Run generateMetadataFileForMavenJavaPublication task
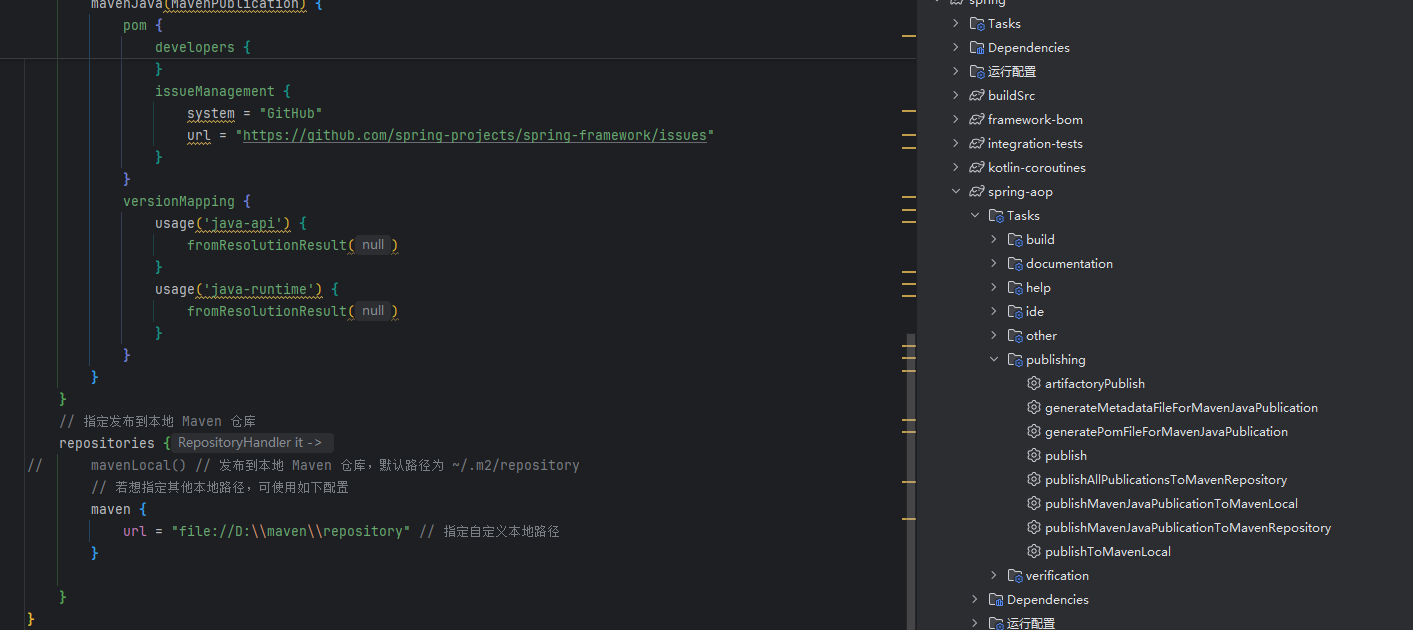This screenshot has height=630, width=1413. [x=1180, y=407]
